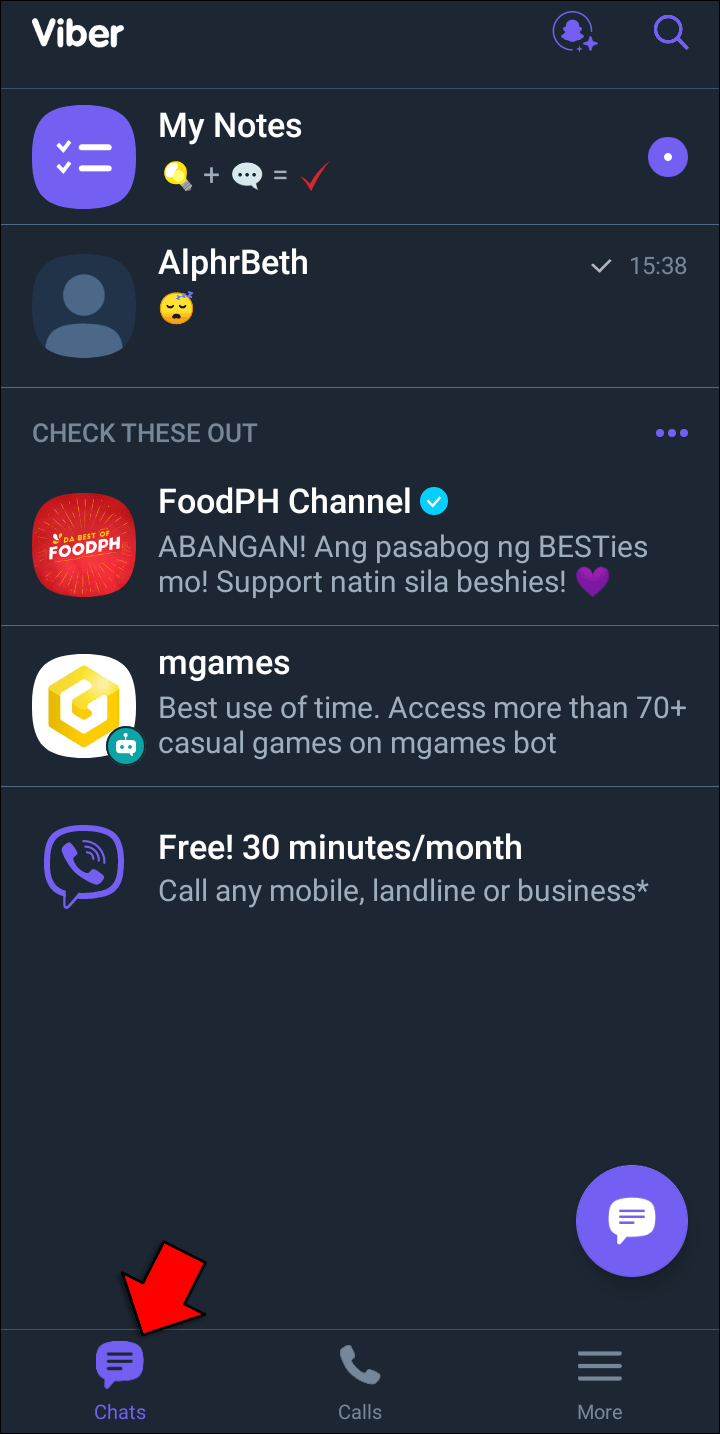Tap the My Notes checklist avatar

tap(84, 156)
